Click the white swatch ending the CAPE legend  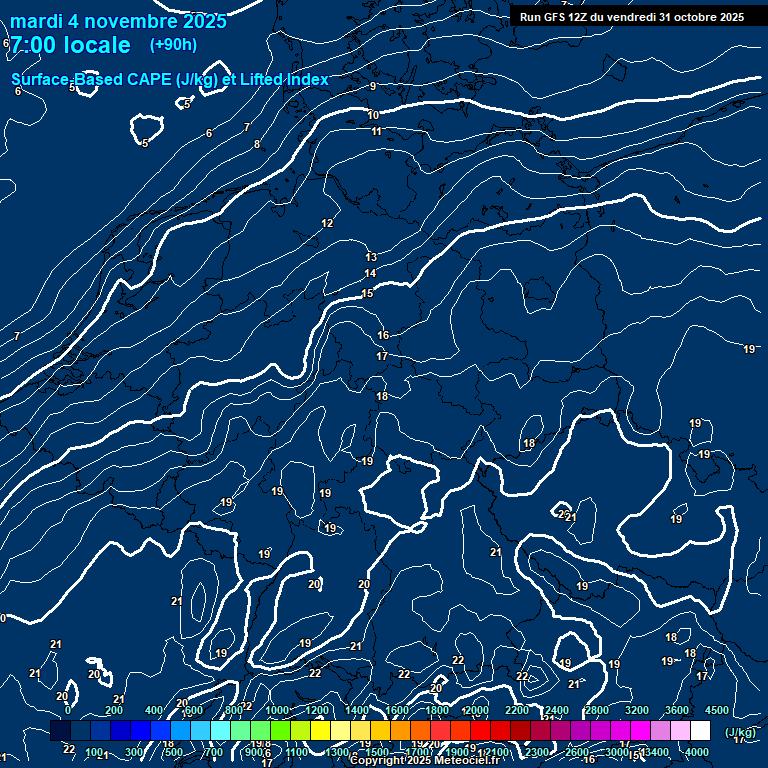(700, 730)
